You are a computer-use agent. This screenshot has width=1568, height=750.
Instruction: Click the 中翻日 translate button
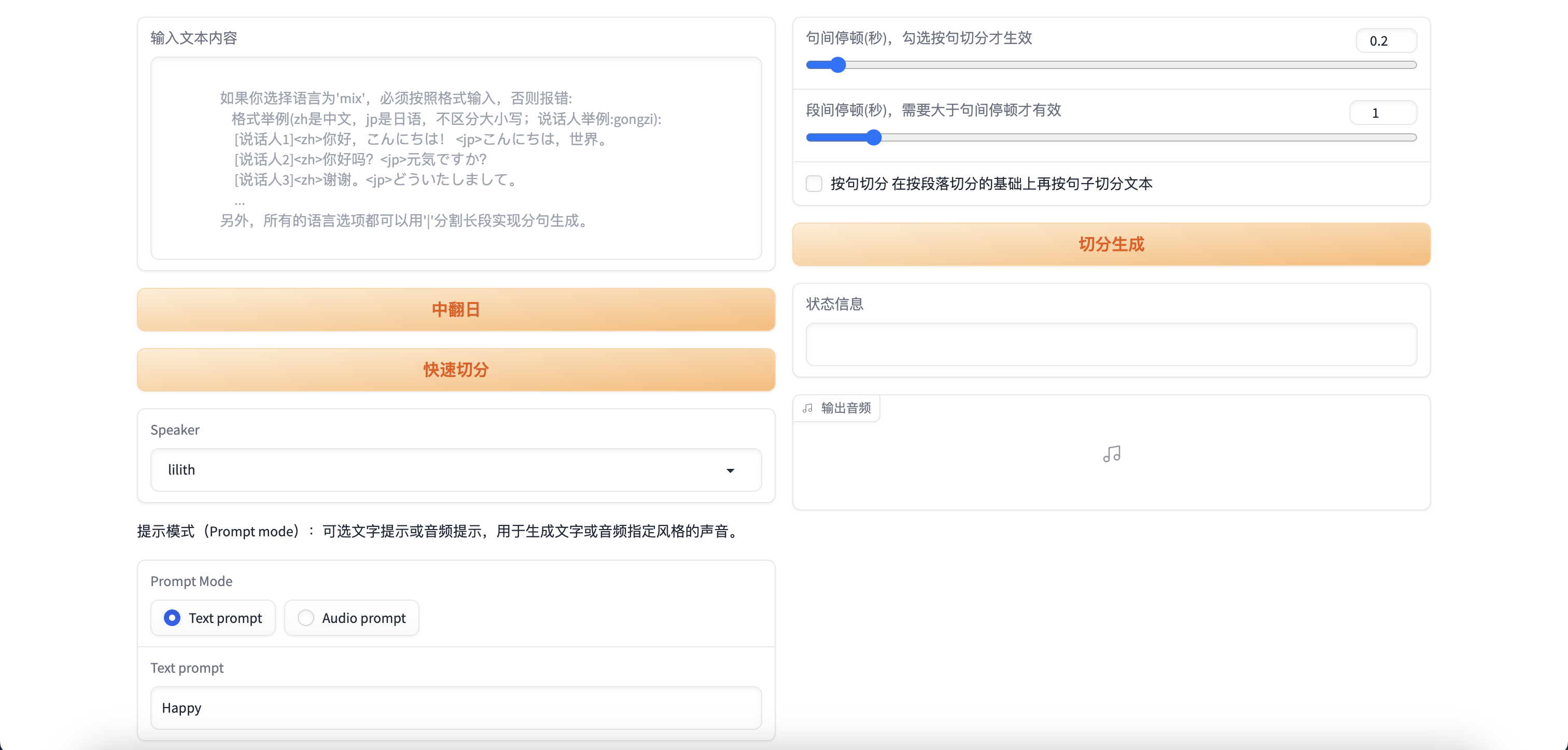tap(456, 309)
